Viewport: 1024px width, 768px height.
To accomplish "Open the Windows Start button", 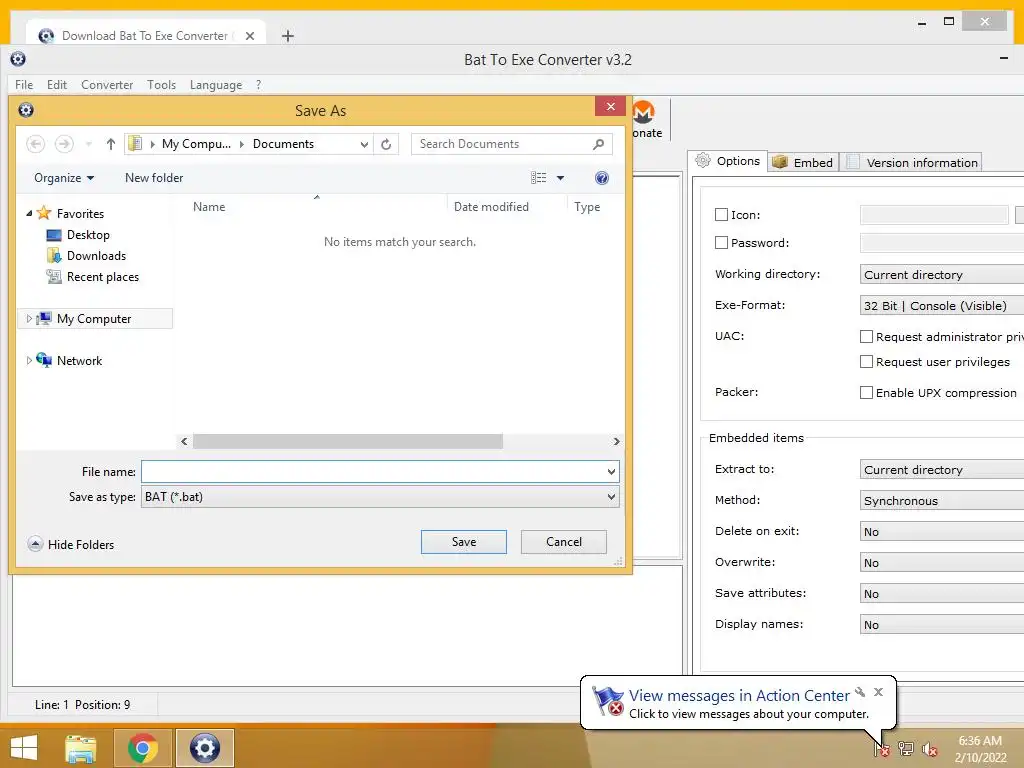I will point(24,748).
